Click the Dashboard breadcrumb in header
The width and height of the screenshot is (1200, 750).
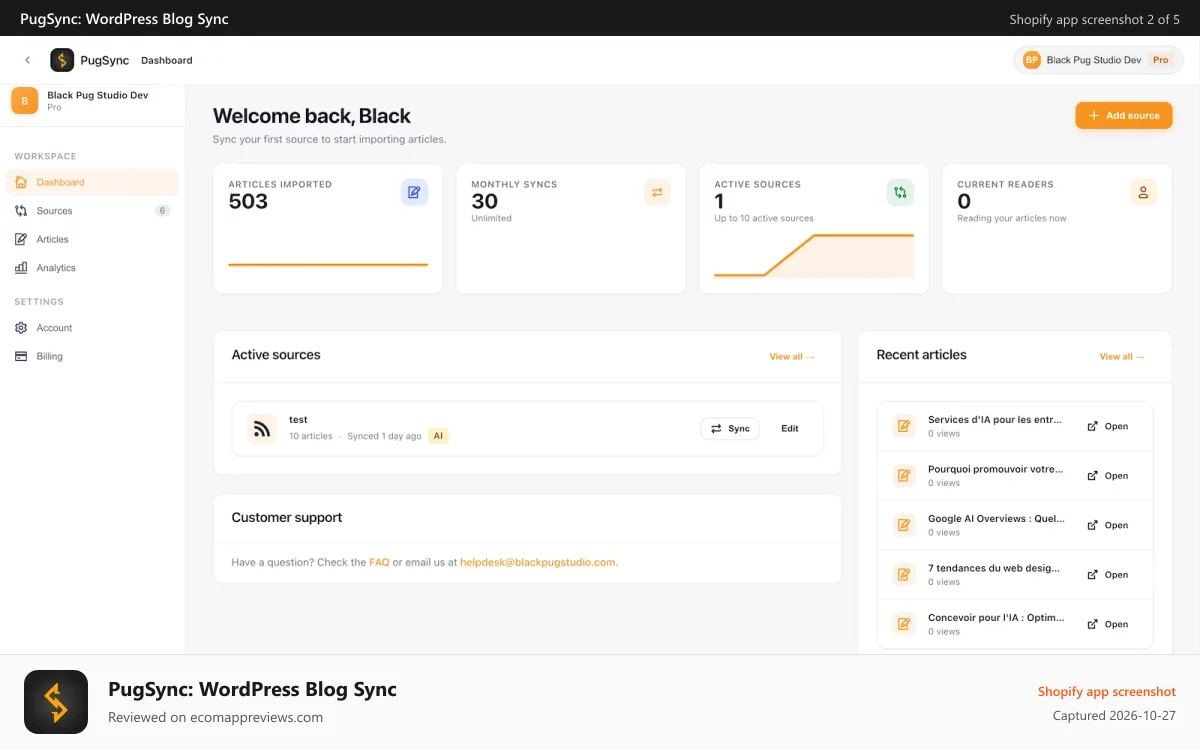click(x=166, y=60)
